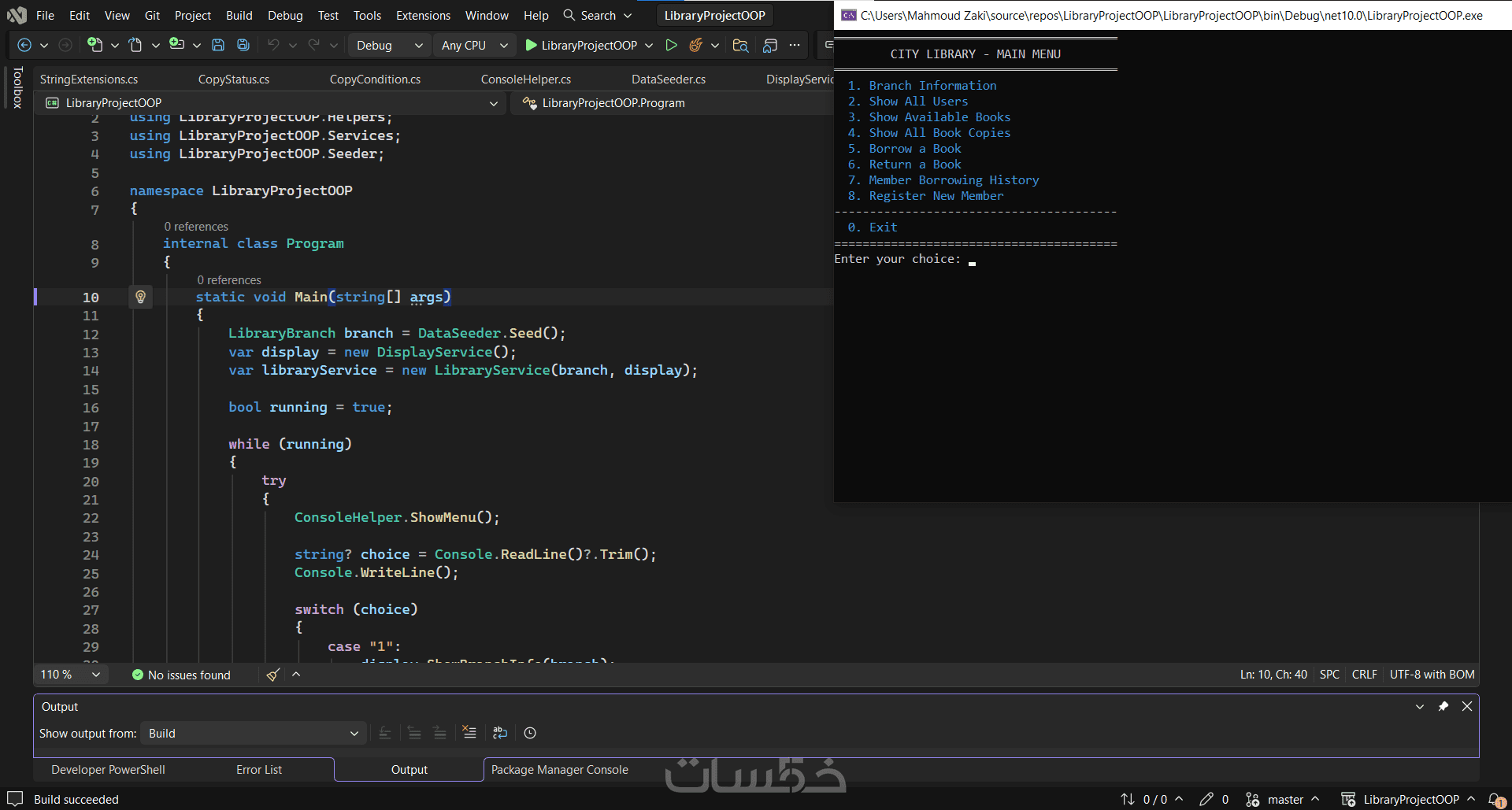
Task: Open the Debug solution configuration dropdown
Action: tap(388, 46)
